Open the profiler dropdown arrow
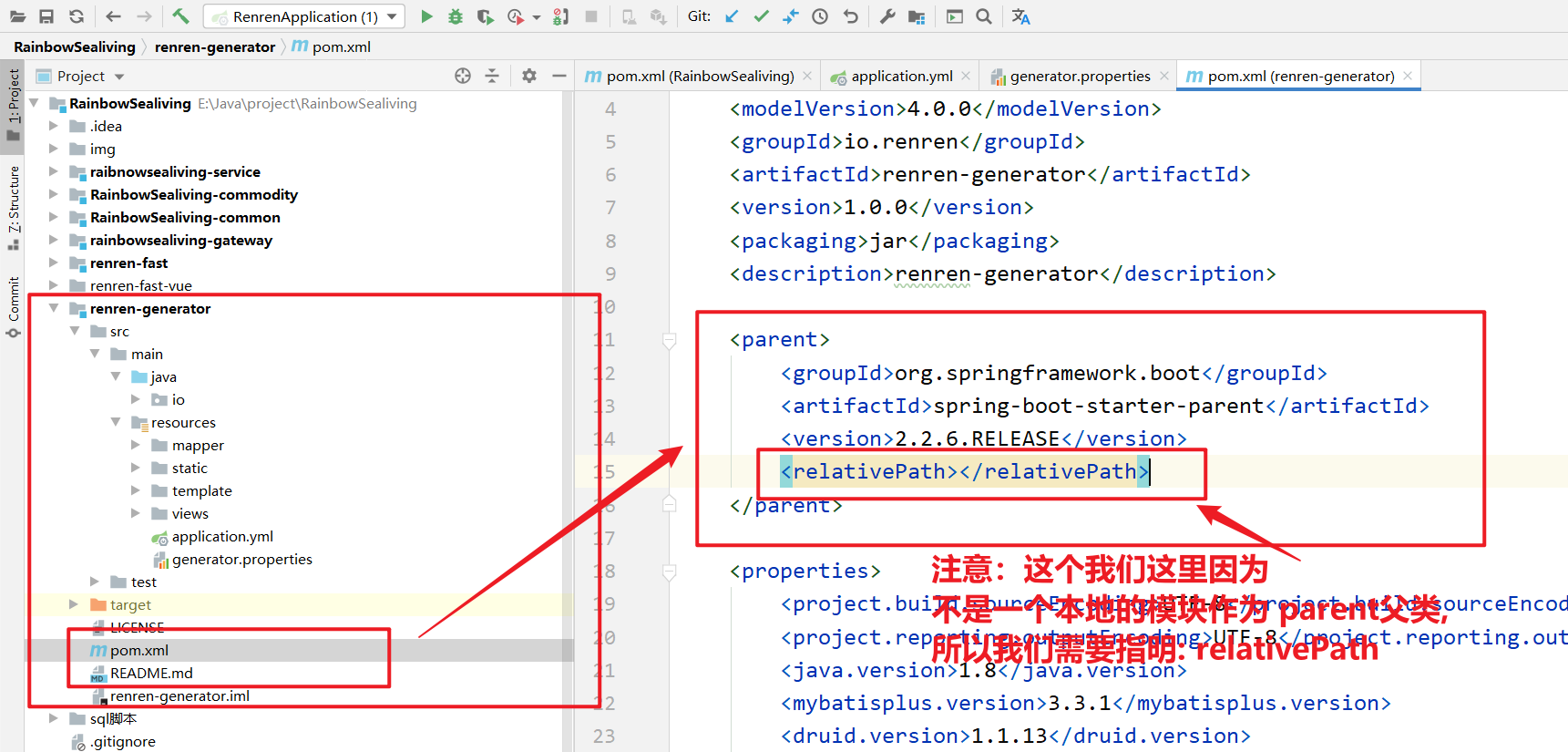The height and width of the screenshot is (752, 1568). tap(537, 17)
